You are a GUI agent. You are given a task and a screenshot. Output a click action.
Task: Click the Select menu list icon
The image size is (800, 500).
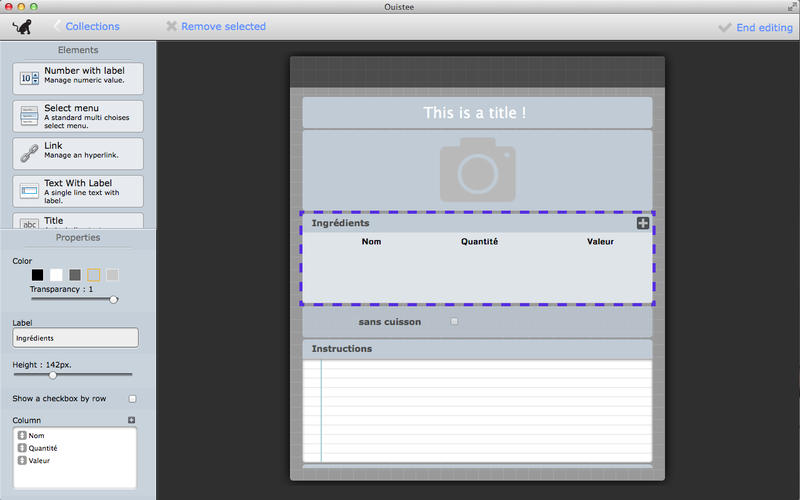[29, 116]
